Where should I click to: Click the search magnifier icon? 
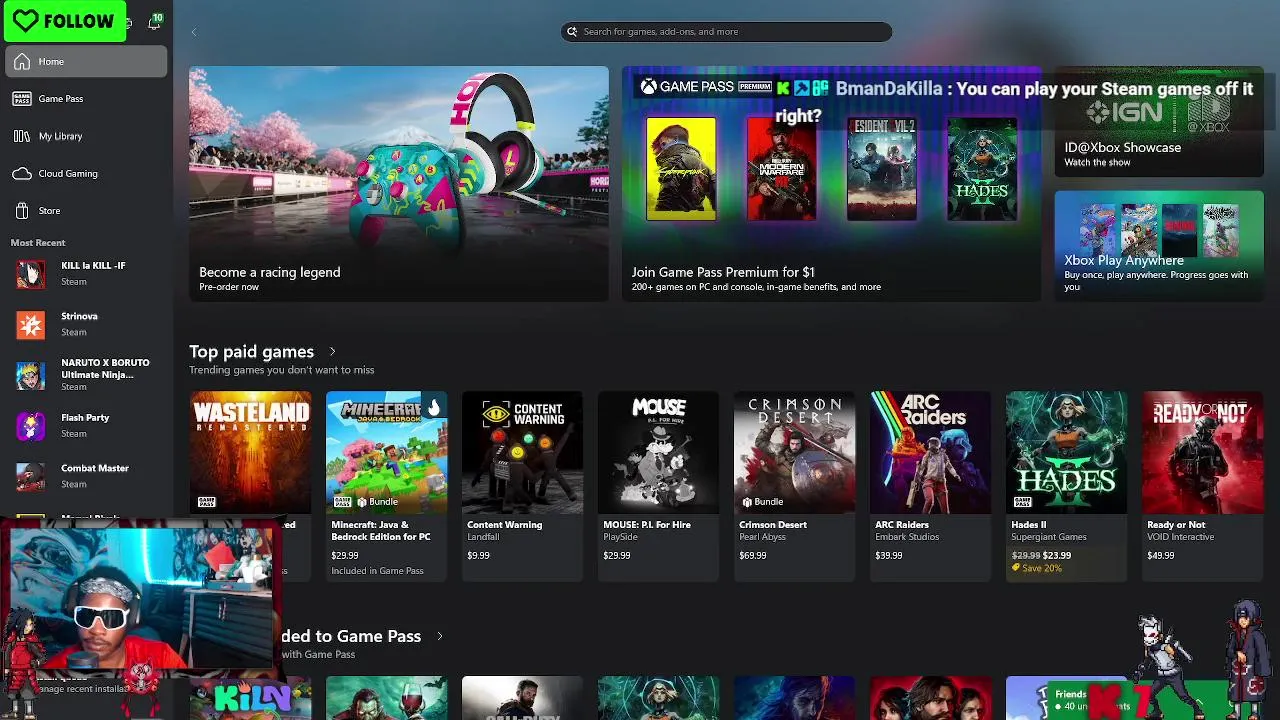point(572,32)
